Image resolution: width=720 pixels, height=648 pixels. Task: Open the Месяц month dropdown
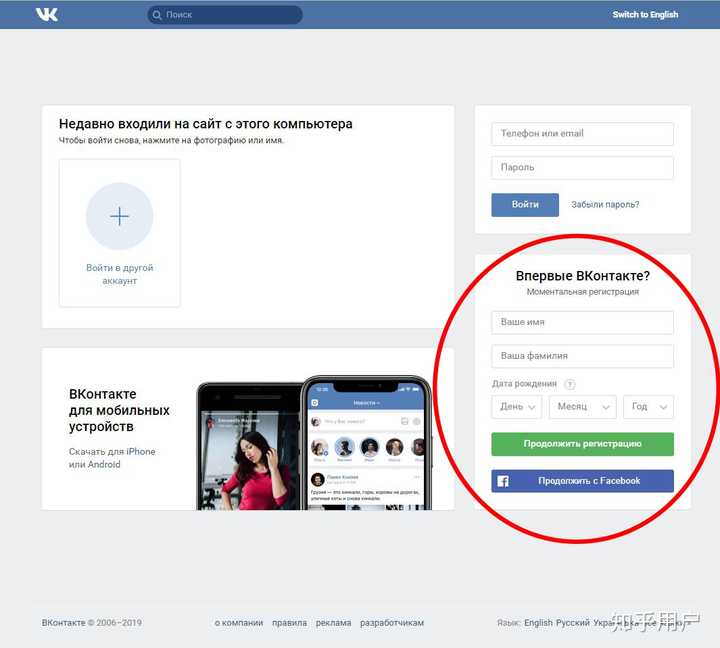pos(583,407)
